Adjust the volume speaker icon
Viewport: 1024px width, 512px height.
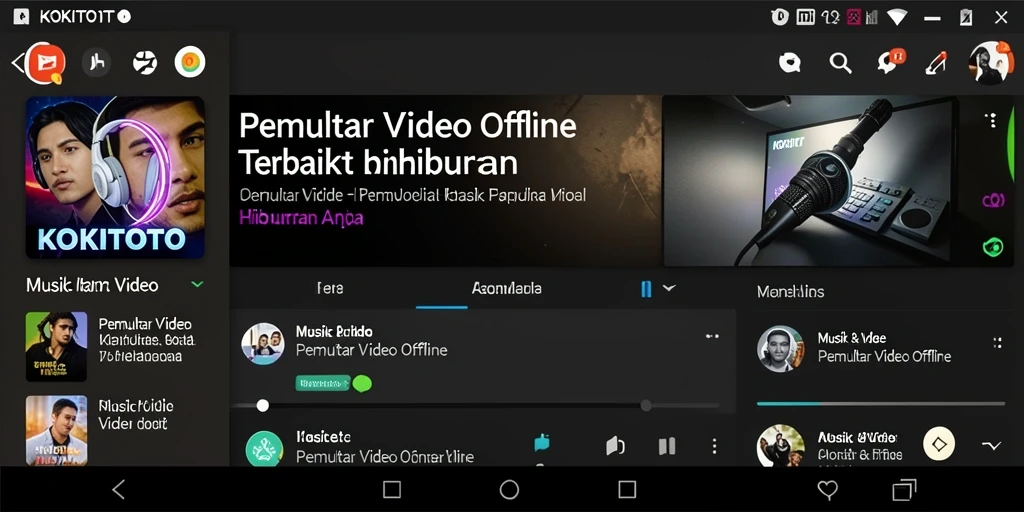[615, 446]
